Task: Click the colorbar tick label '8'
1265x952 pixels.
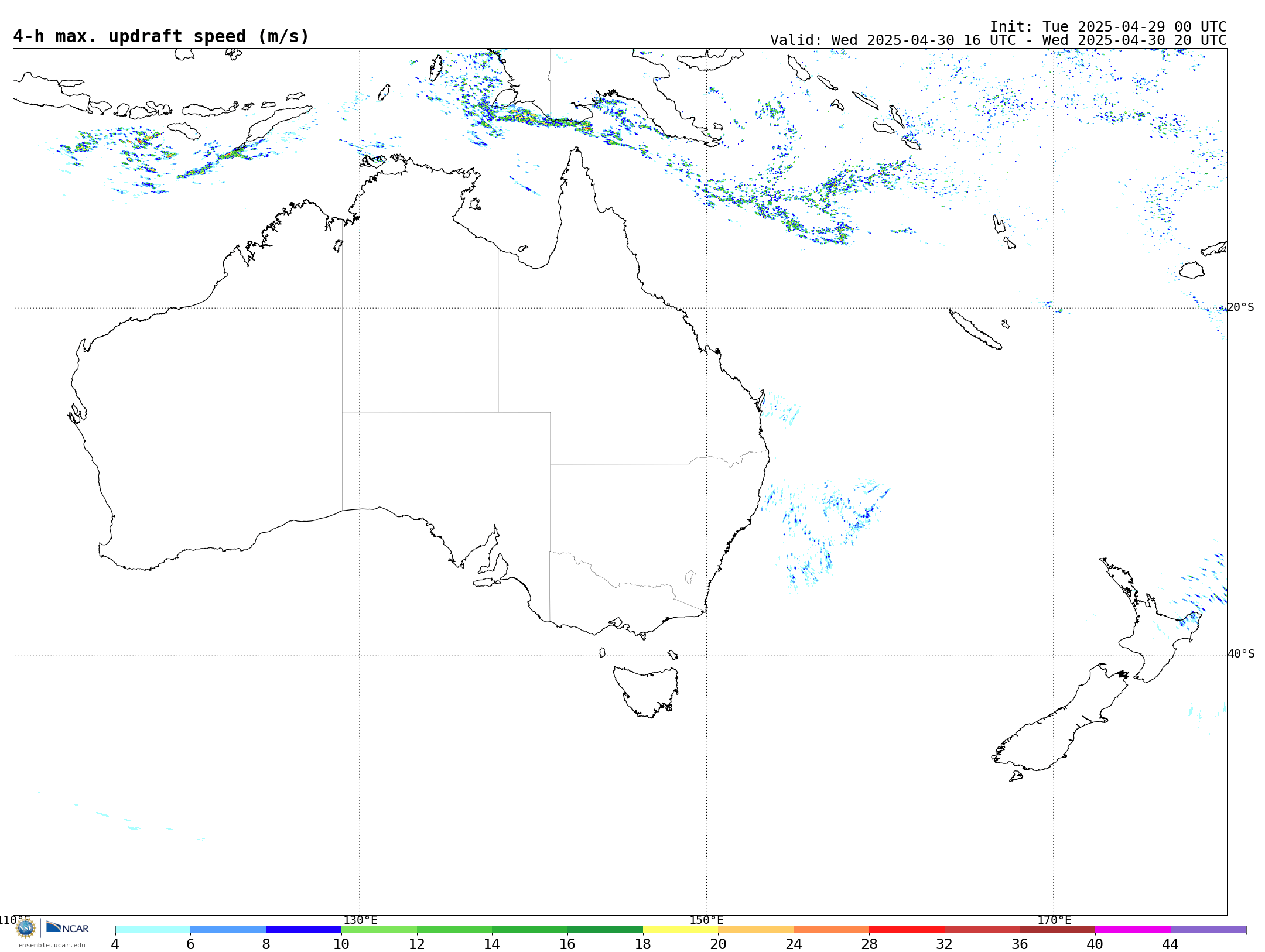Action: 266,944
